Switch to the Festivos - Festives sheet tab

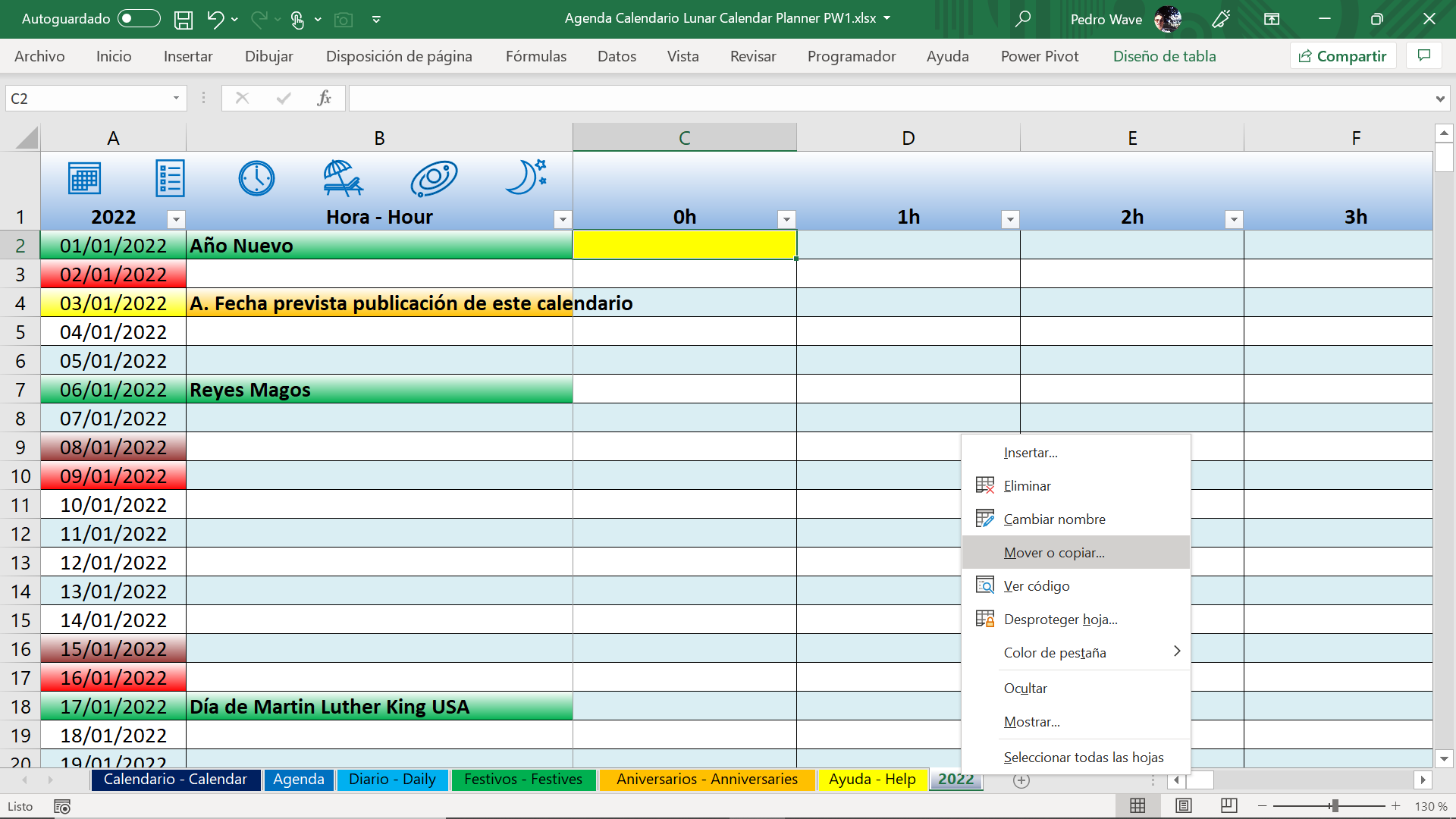(522, 780)
